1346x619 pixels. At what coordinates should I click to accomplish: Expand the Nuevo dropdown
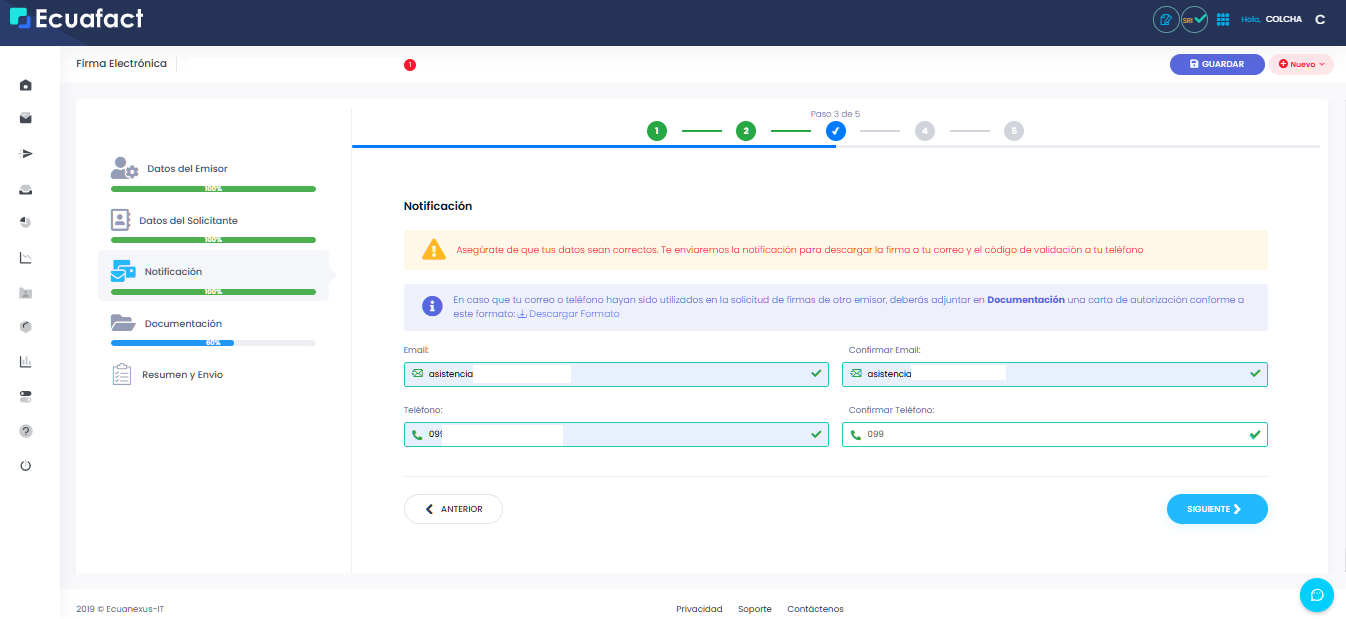(x=1301, y=64)
